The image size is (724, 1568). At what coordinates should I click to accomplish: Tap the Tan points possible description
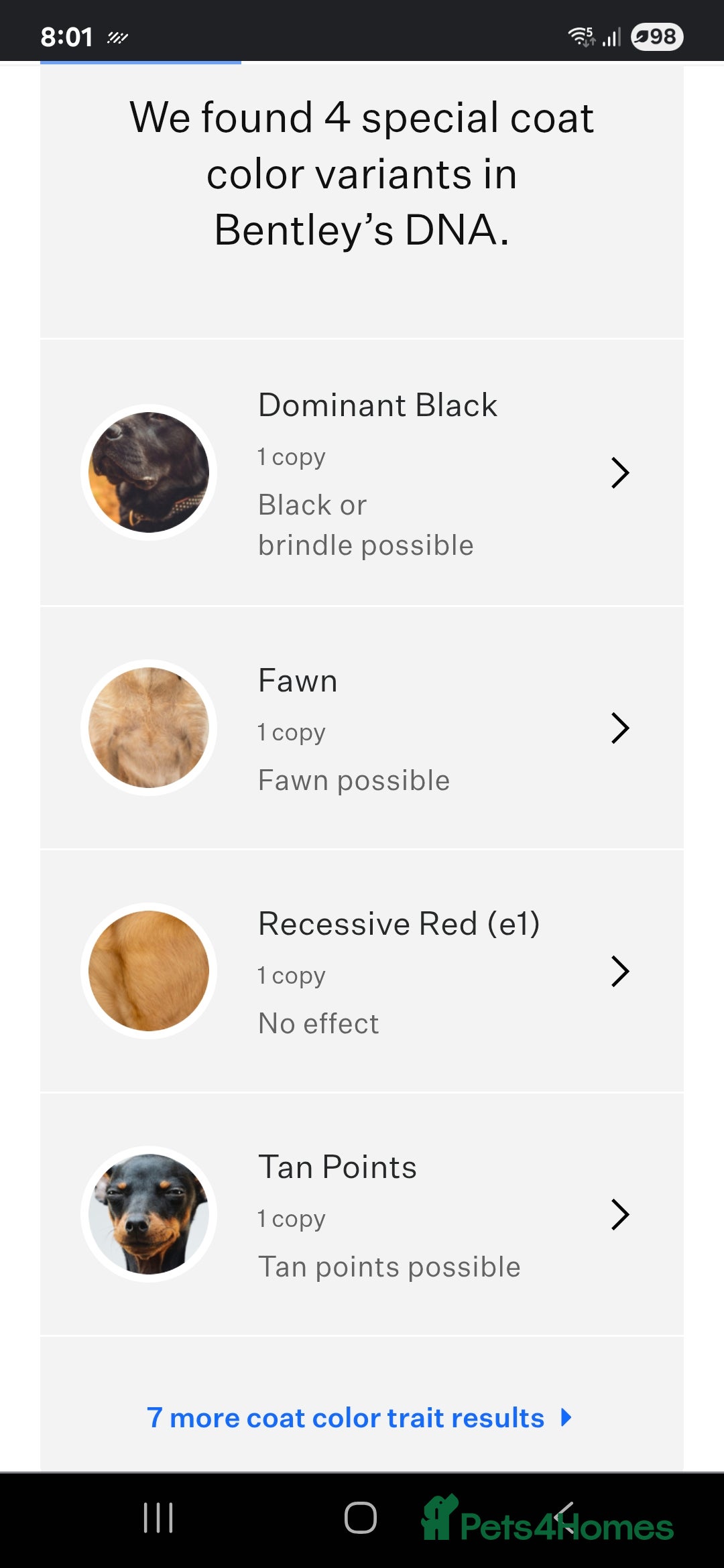pyautogui.click(x=389, y=1267)
